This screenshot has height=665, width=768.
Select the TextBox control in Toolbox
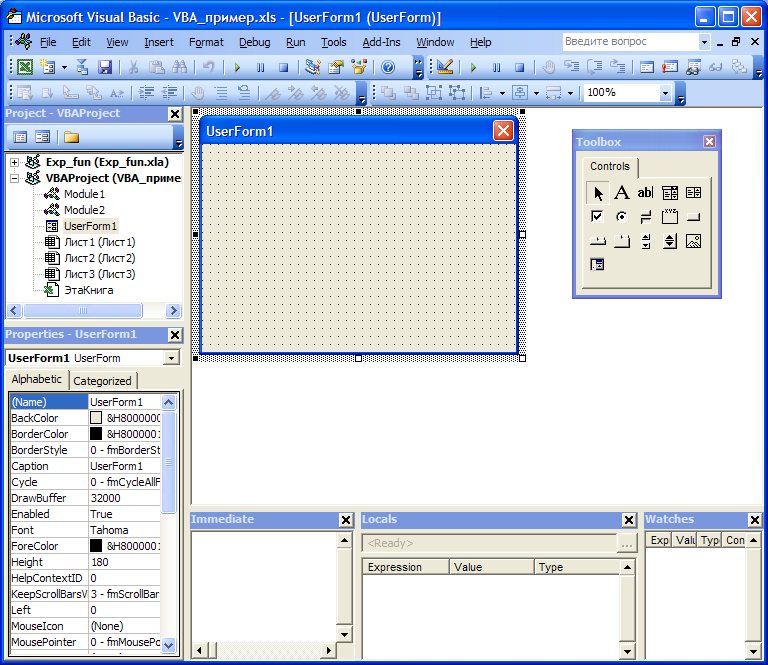tap(646, 192)
